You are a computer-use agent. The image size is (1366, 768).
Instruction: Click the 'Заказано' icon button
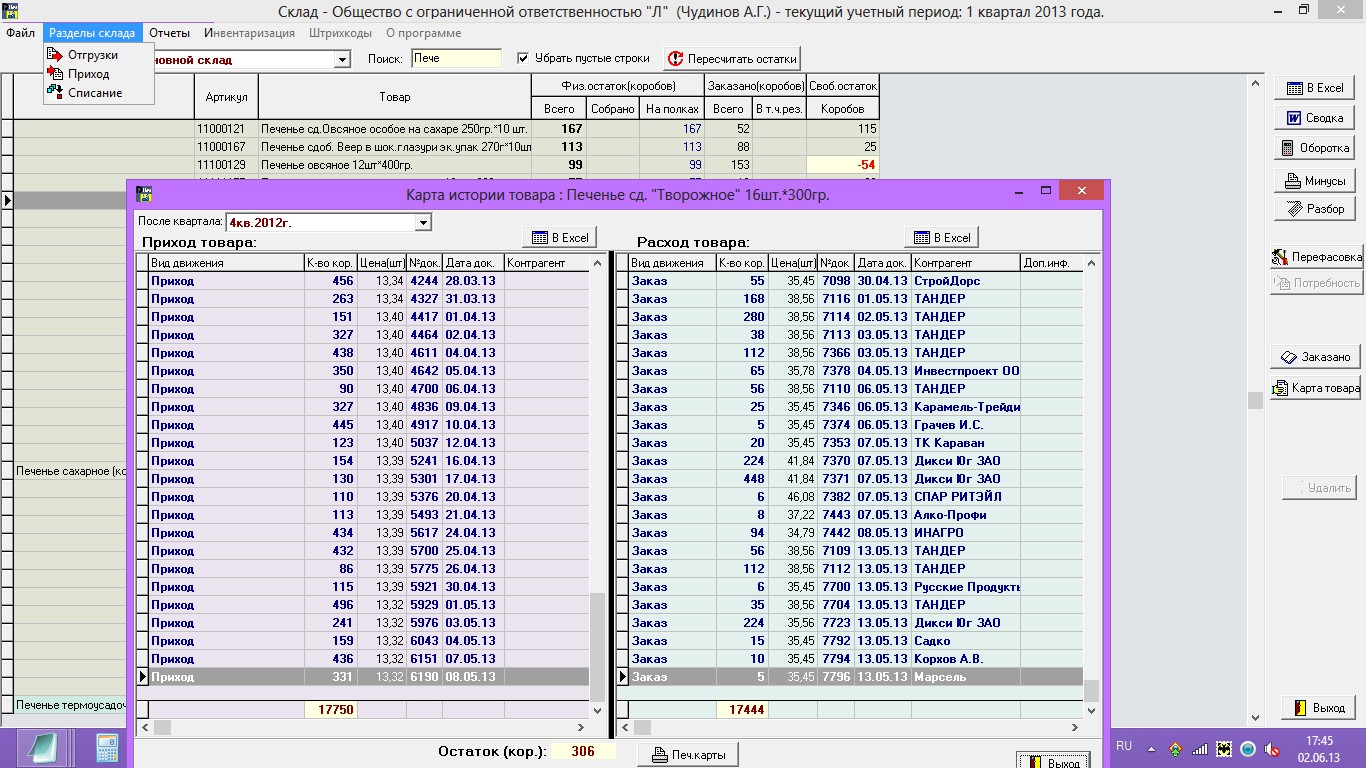pyautogui.click(x=1291, y=357)
